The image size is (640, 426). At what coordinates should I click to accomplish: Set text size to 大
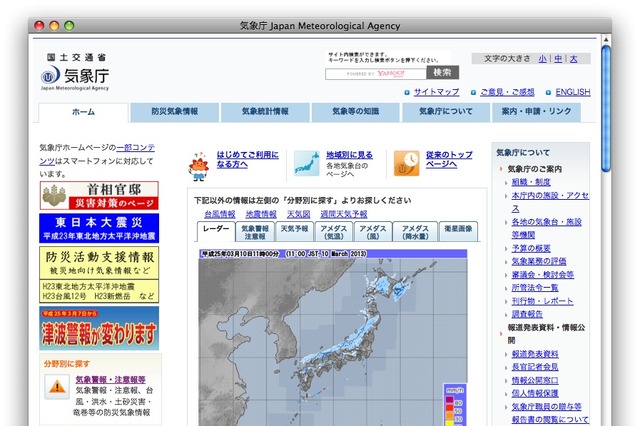(x=573, y=59)
